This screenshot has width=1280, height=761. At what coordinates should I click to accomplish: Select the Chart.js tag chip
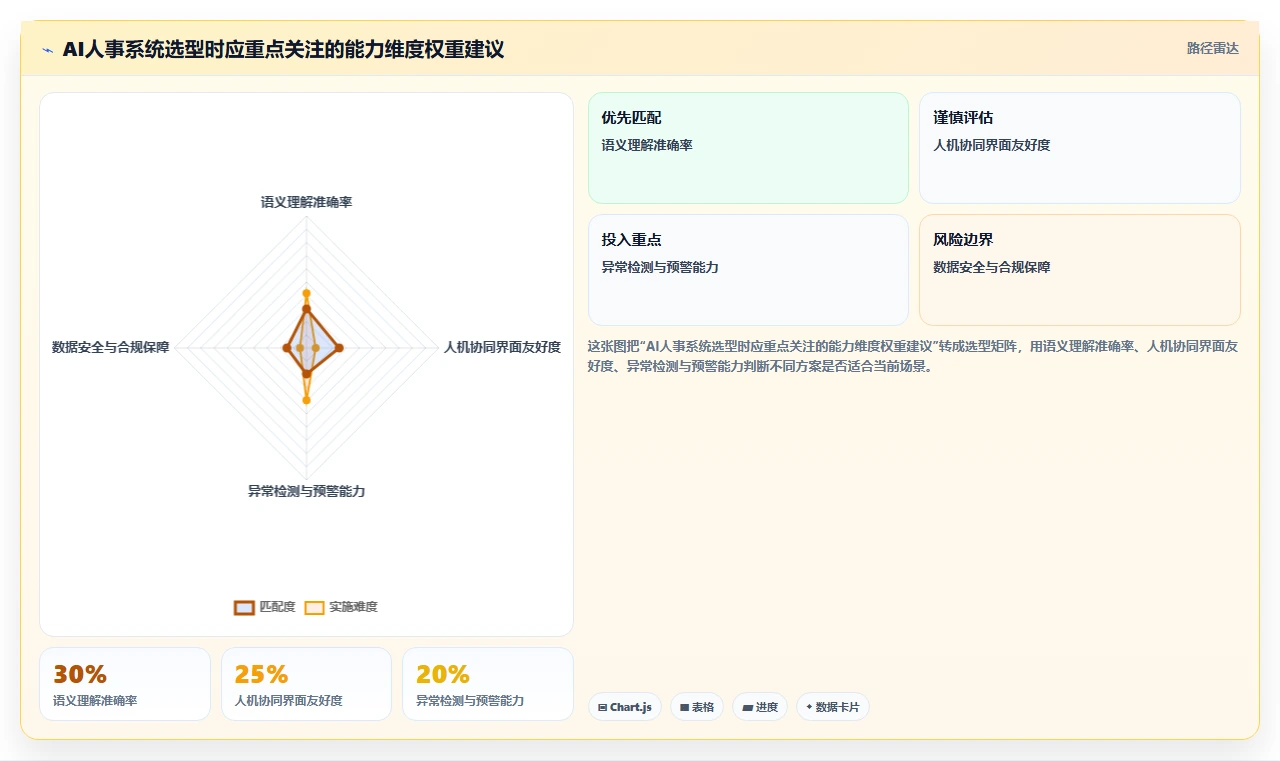tap(625, 707)
